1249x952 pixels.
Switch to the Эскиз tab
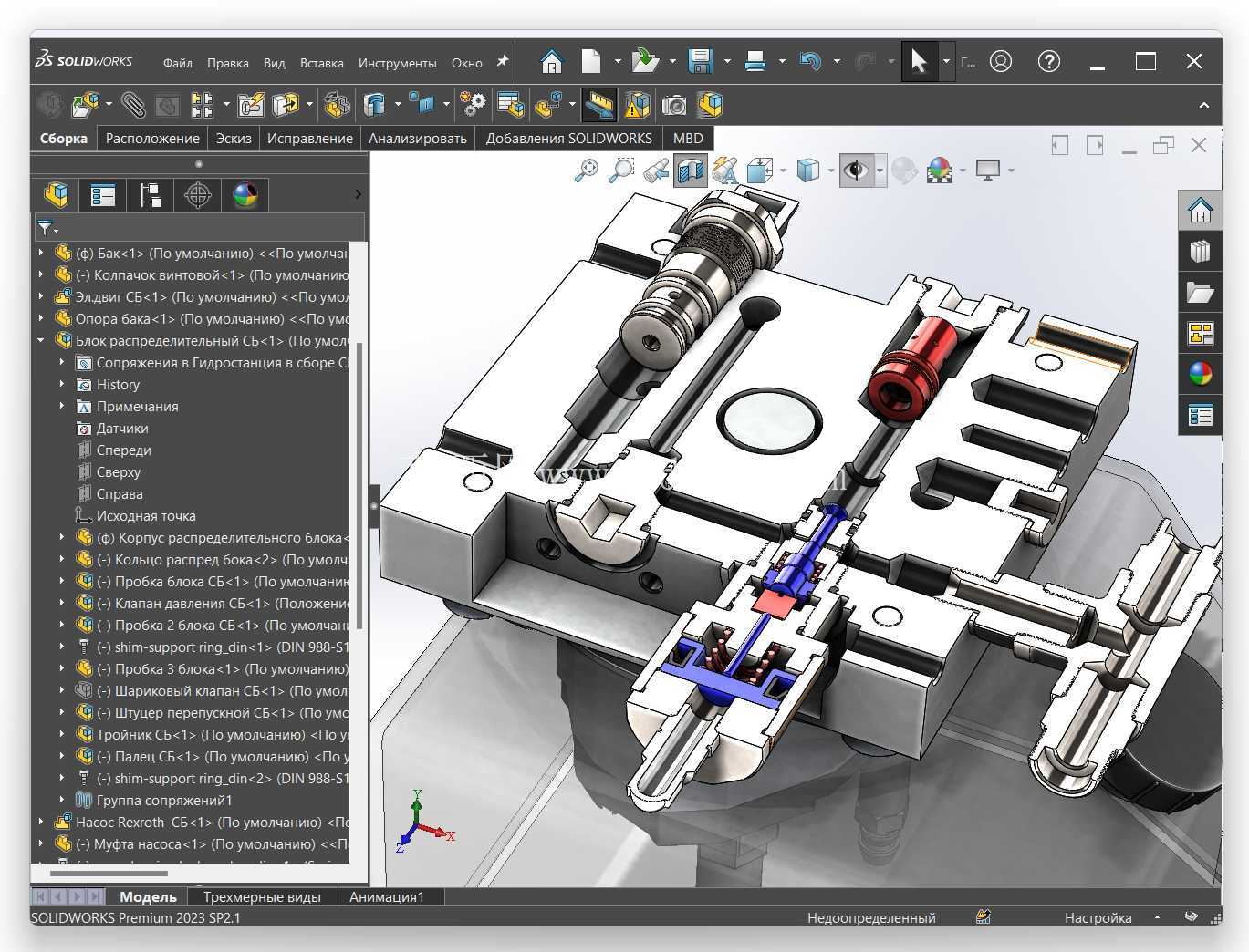point(234,138)
